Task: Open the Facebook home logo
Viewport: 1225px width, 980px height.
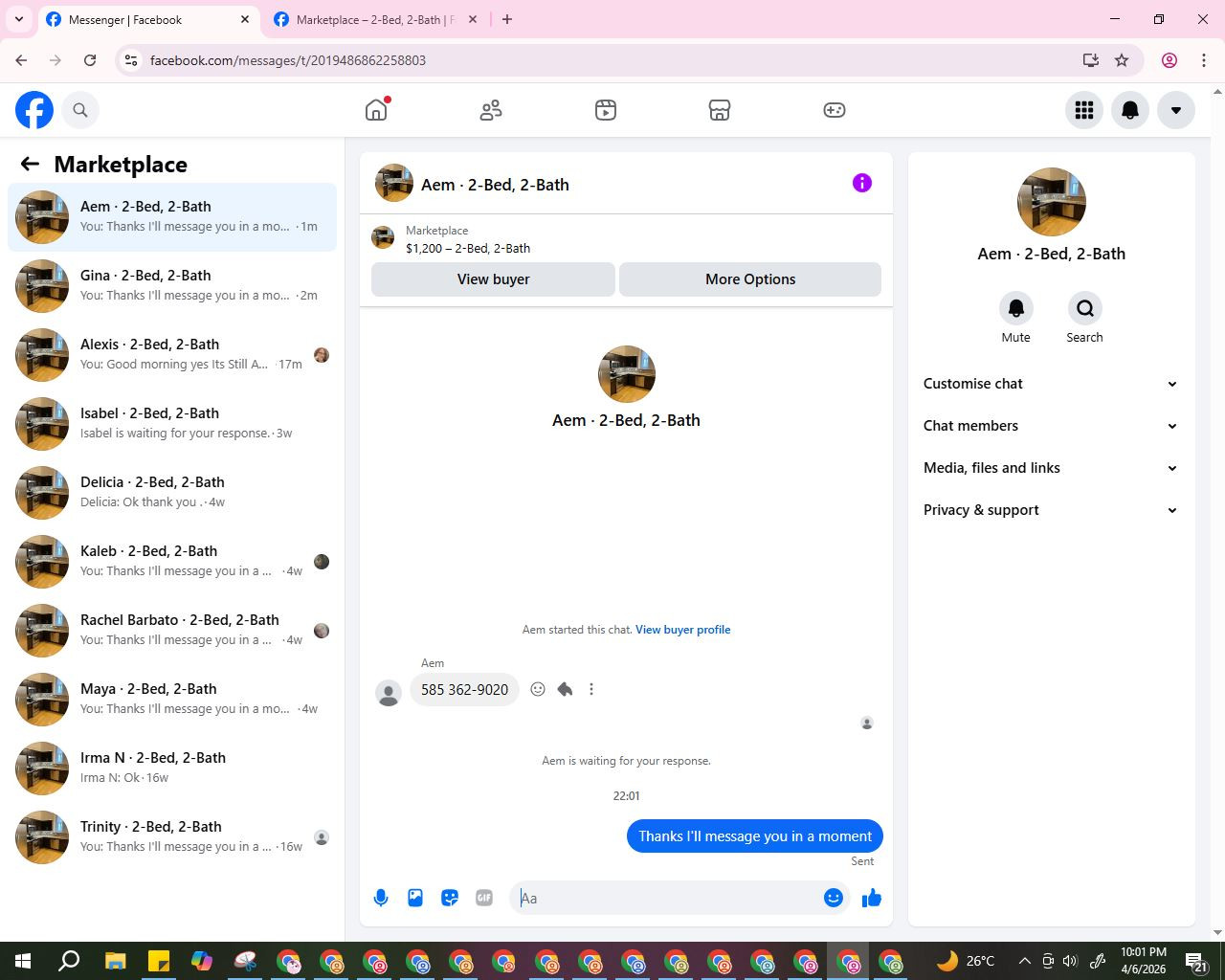Action: tap(34, 110)
